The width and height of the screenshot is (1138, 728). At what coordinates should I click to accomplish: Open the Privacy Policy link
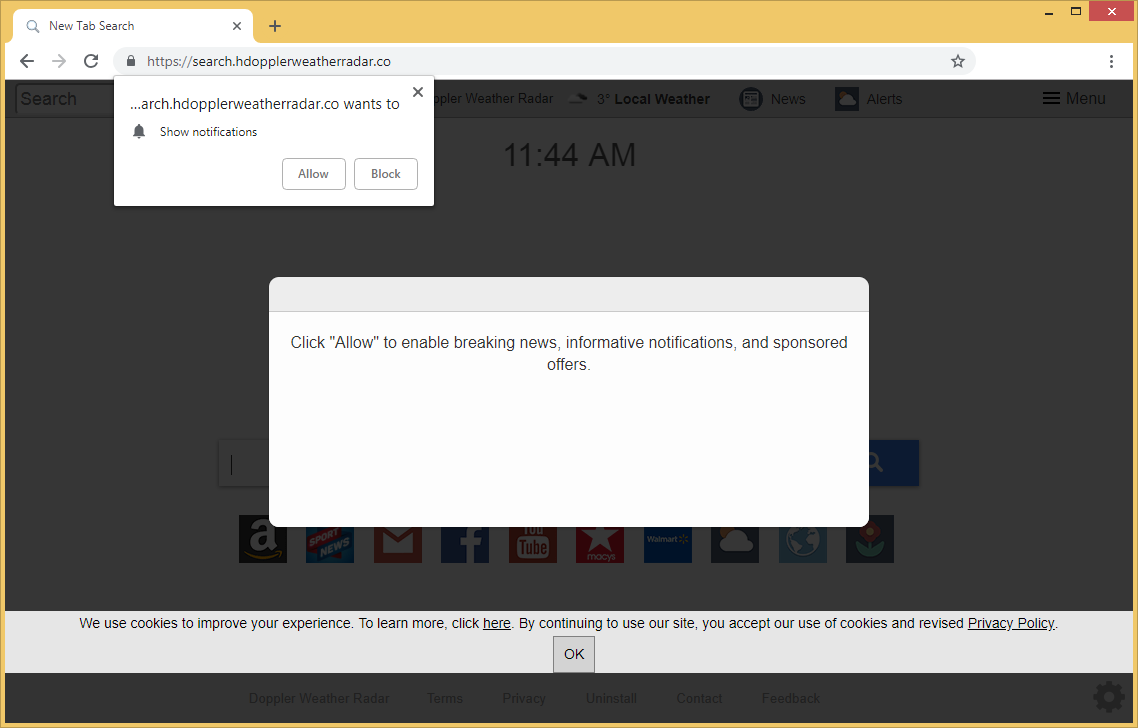pyautogui.click(x=1010, y=623)
